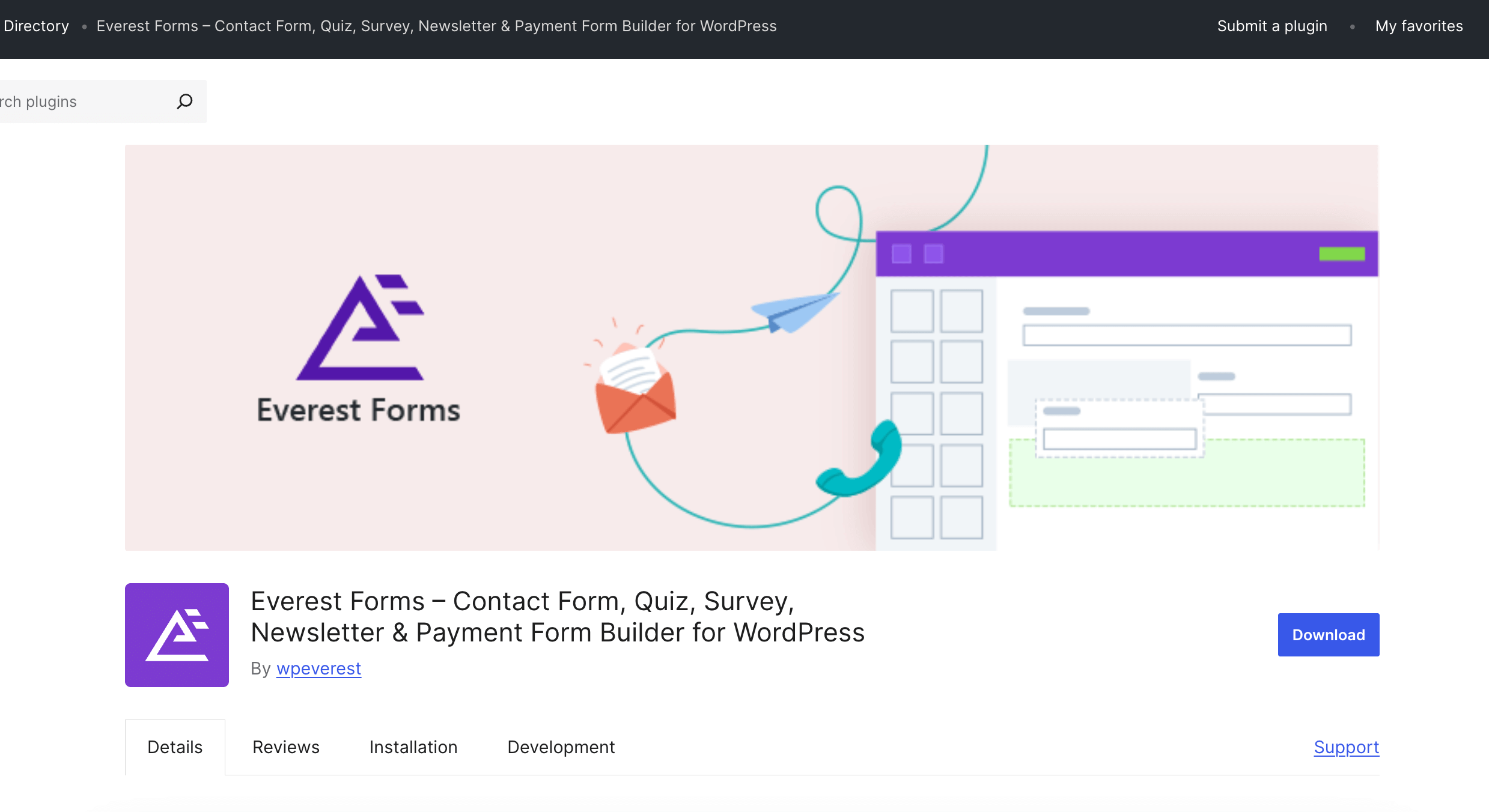Image resolution: width=1489 pixels, height=812 pixels.
Task: Click the Download button
Action: tap(1329, 635)
